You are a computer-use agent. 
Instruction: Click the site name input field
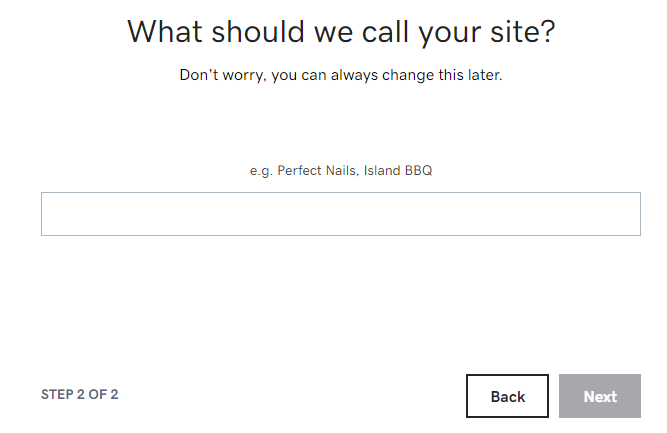340,214
